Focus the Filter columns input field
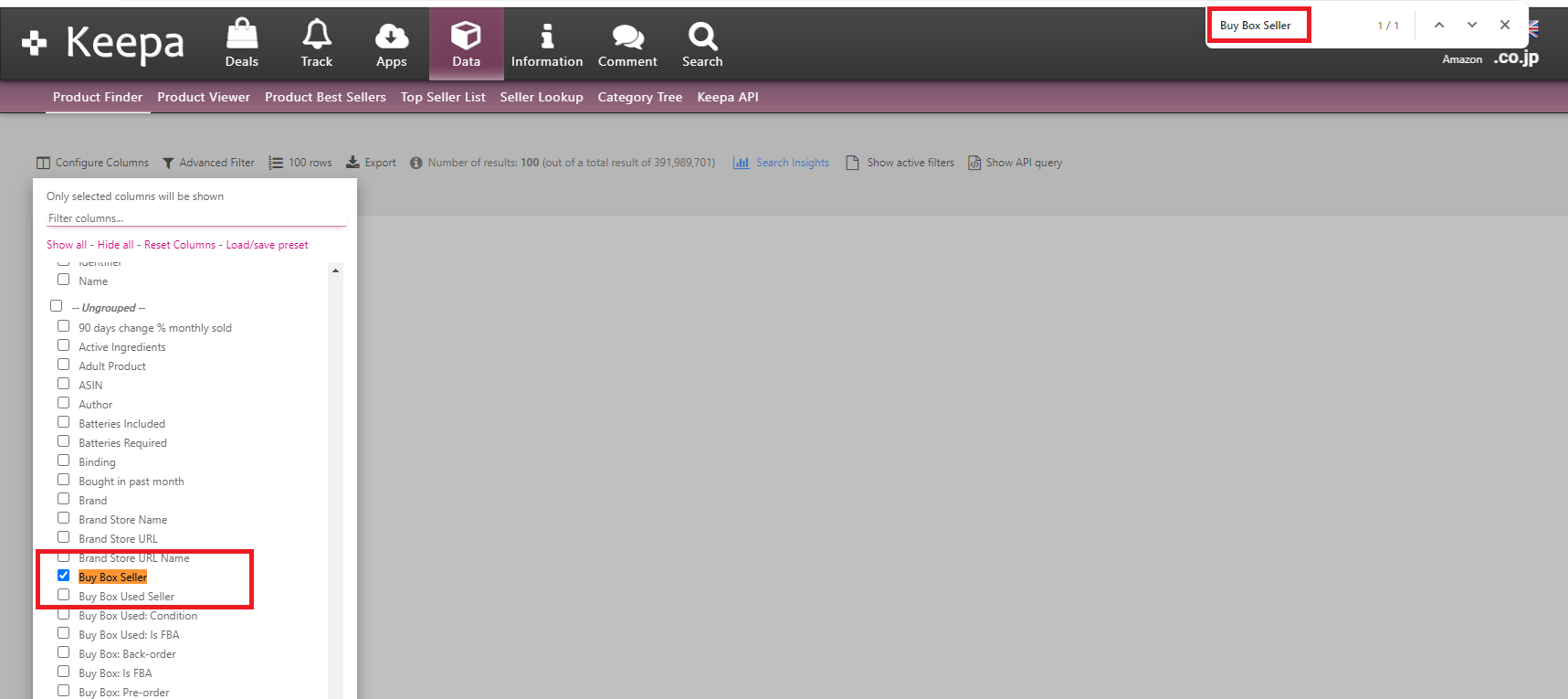The width and height of the screenshot is (1568, 699). [196, 218]
